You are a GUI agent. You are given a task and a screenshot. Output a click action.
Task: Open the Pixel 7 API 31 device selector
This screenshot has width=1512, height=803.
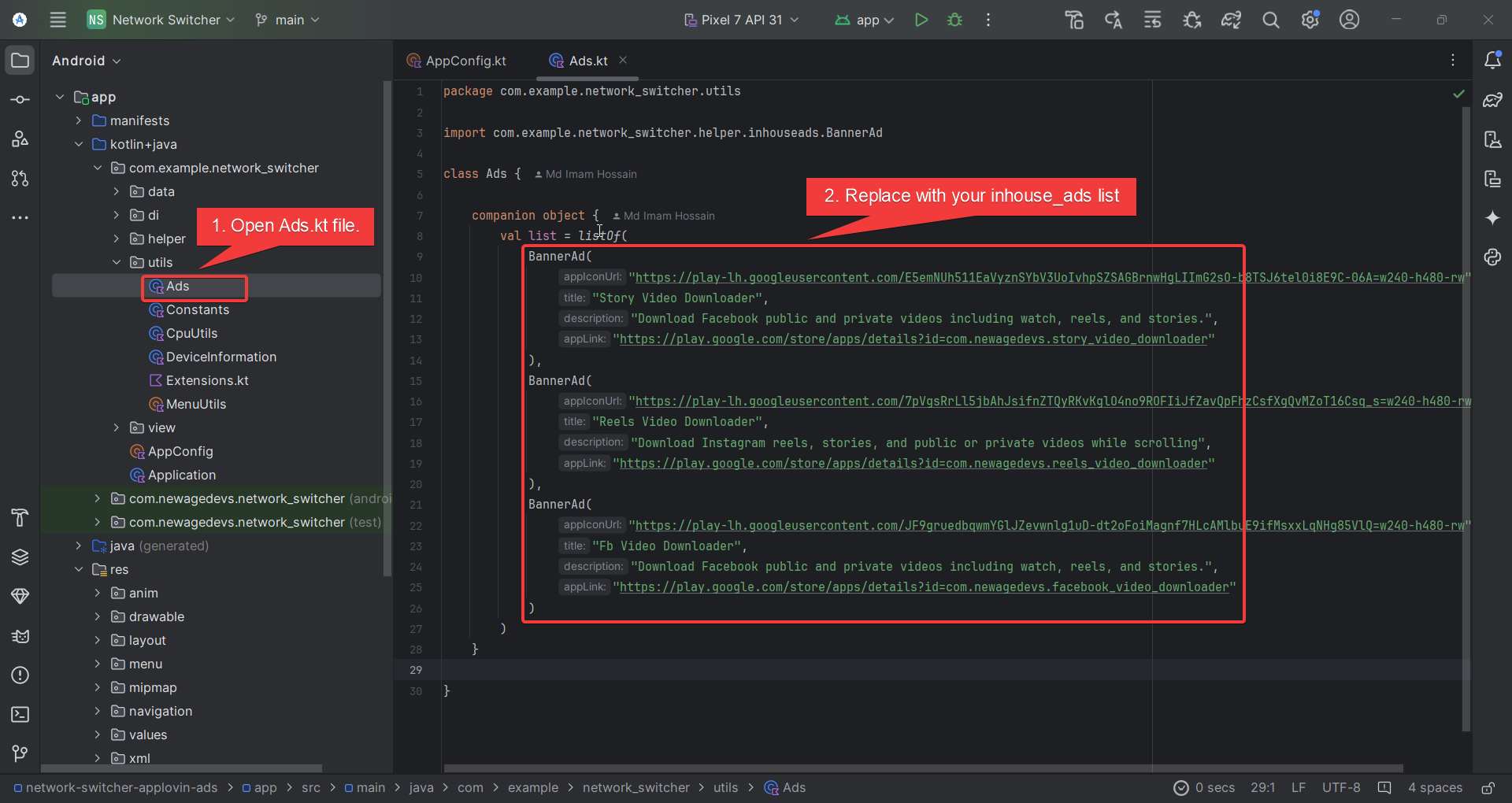[x=740, y=20]
